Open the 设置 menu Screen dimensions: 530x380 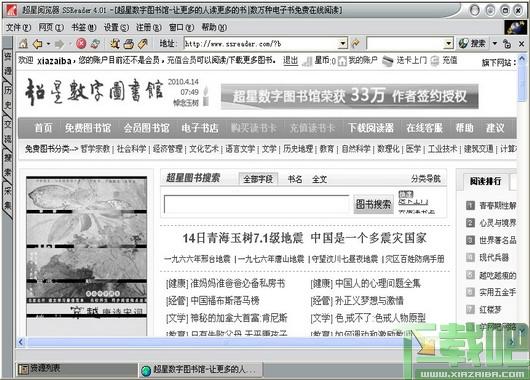tap(116, 27)
